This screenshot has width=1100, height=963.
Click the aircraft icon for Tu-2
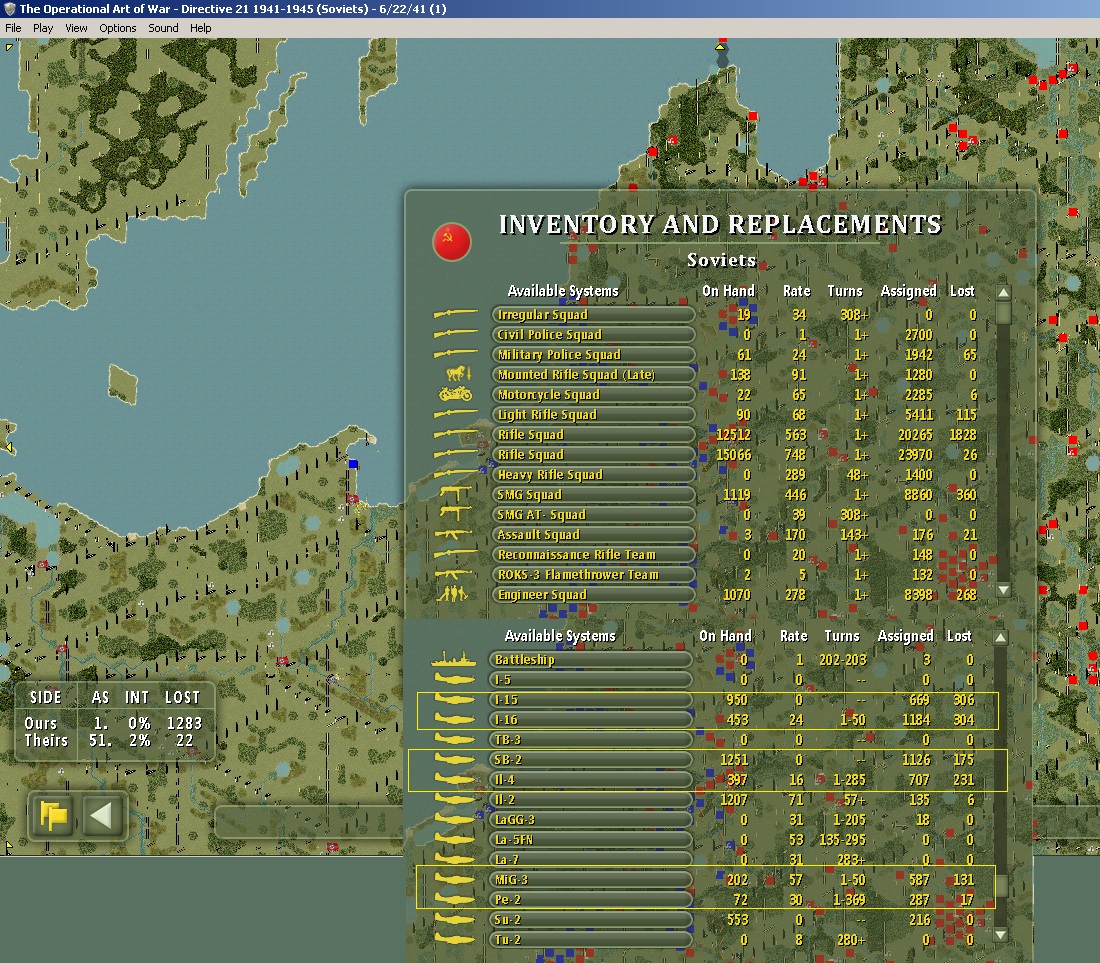click(x=455, y=939)
